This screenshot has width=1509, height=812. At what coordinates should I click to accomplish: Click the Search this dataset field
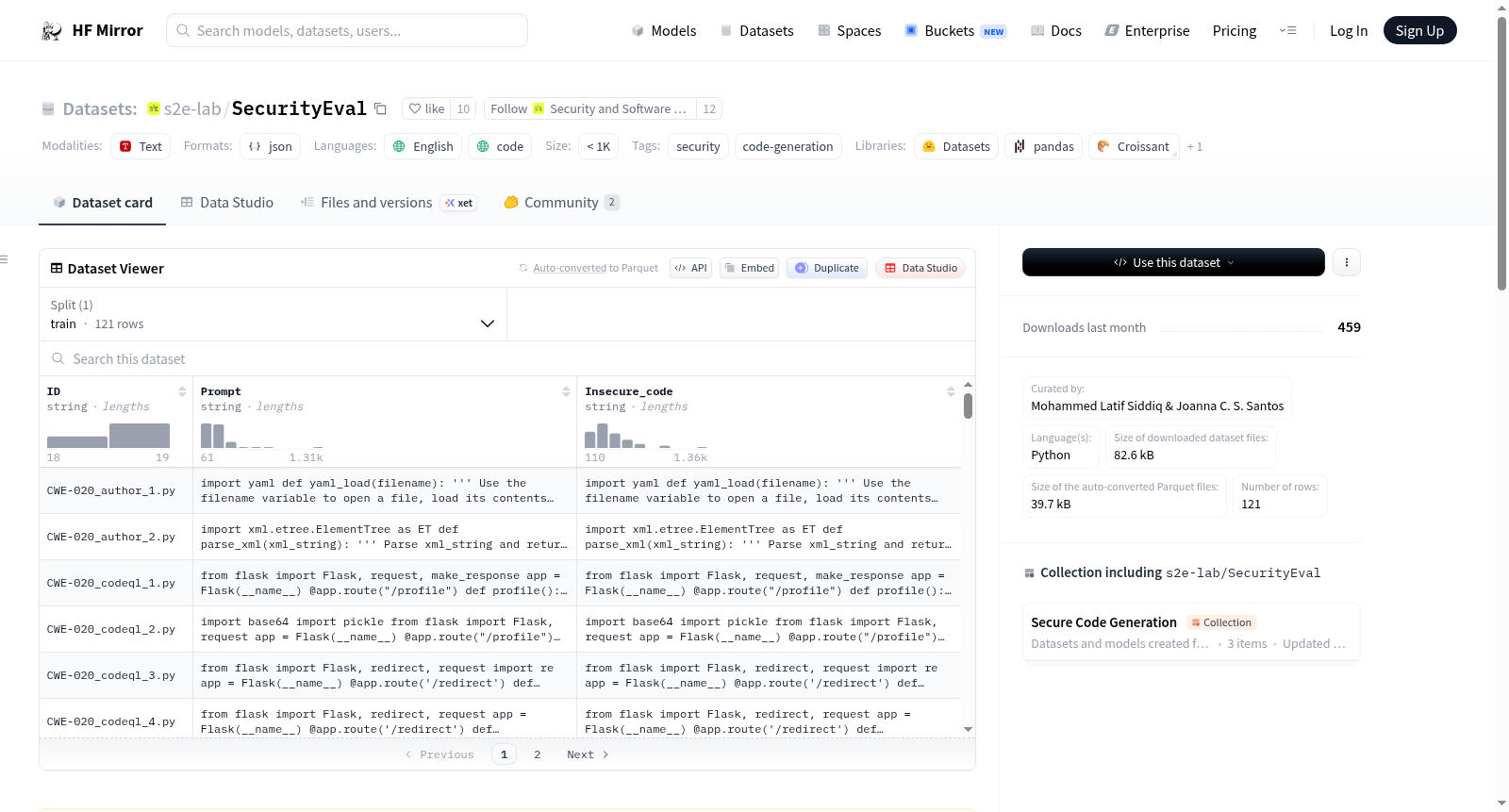[507, 358]
